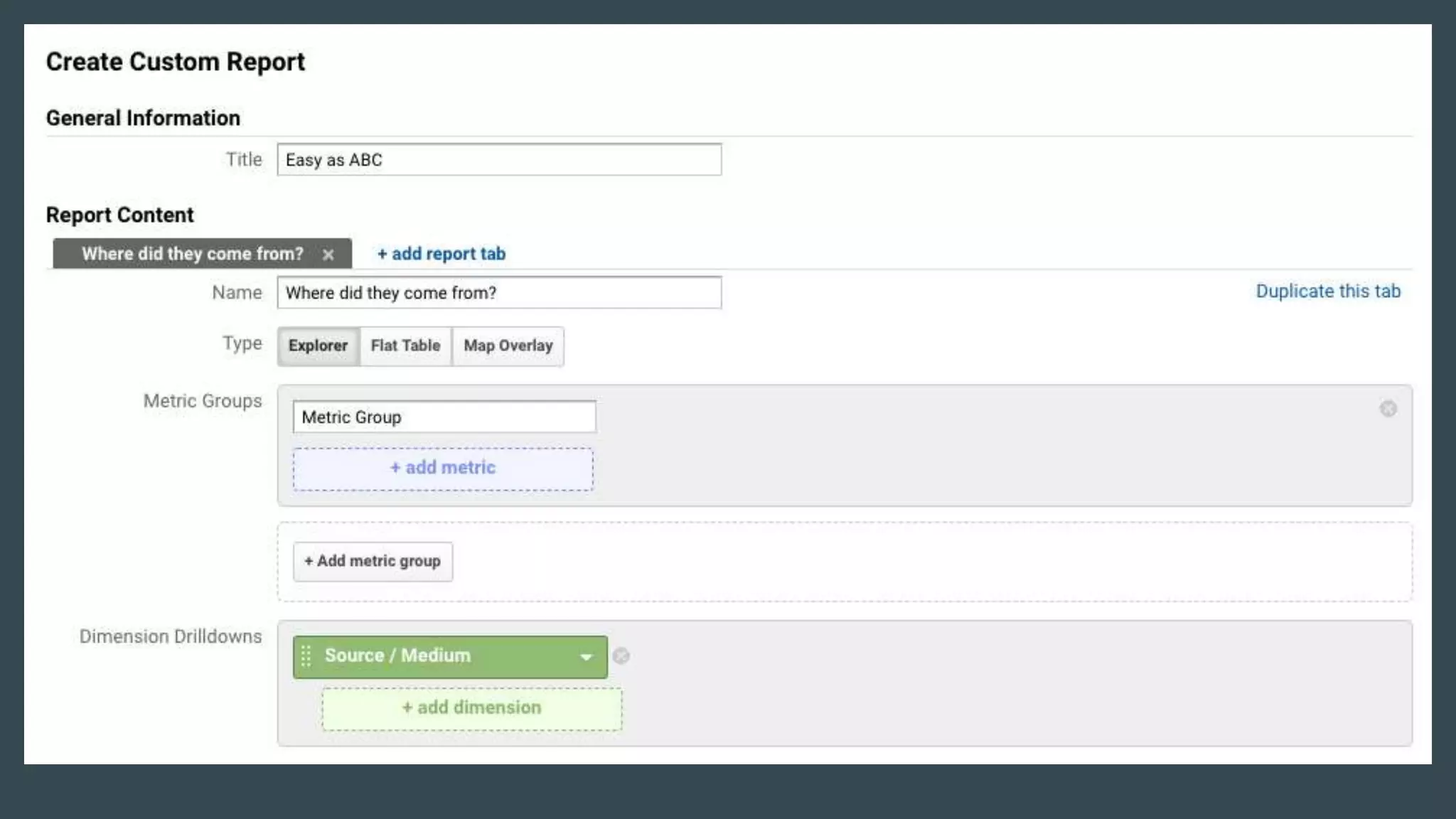Screen dimensions: 1456x819
Task: Click the '+ add metric' box
Action: [x=443, y=469]
